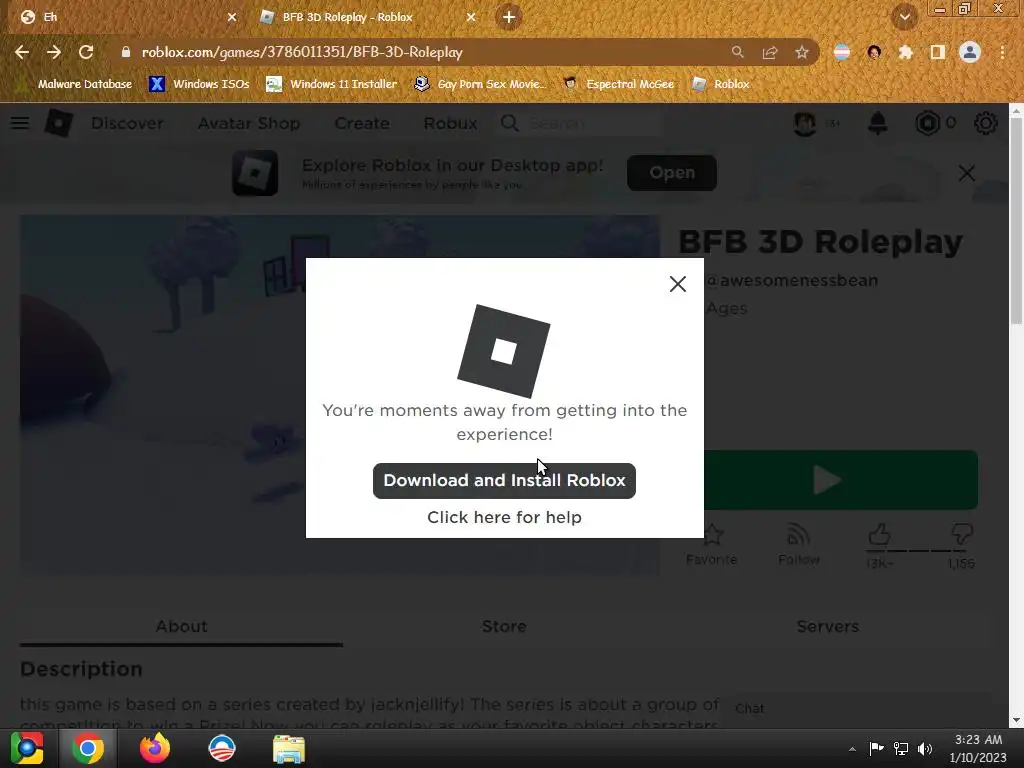
Task: Toggle the browser side panel icon
Action: click(x=938, y=52)
